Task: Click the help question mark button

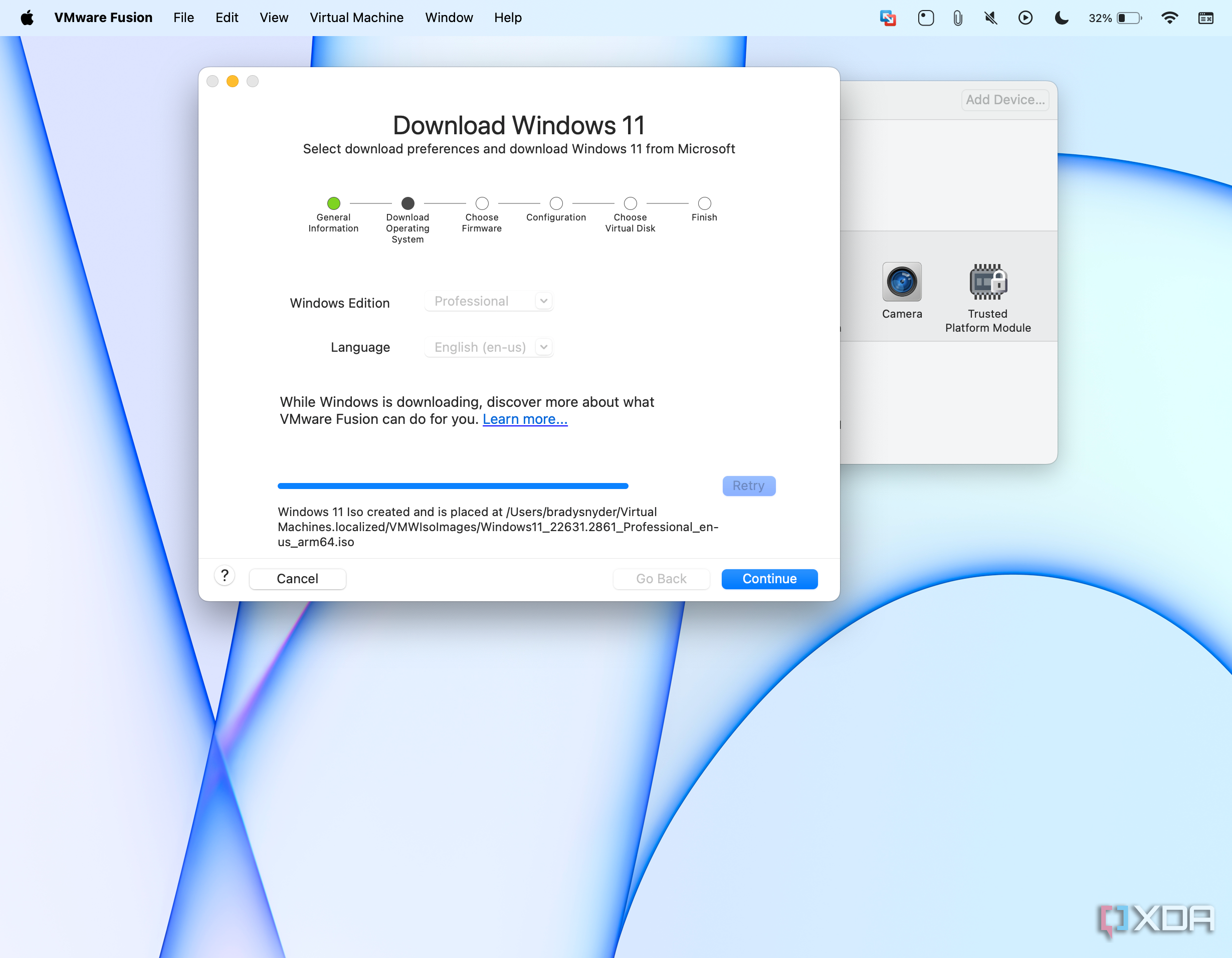Action: pyautogui.click(x=225, y=576)
